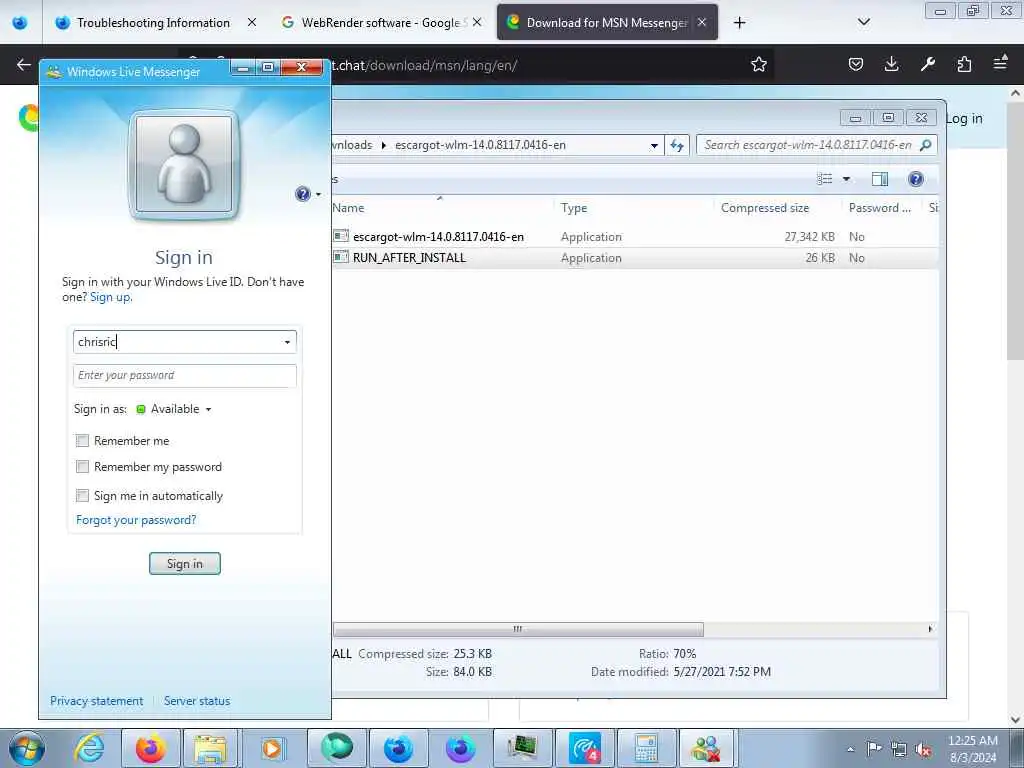Open Windows Explorer folder icon on the taskbar
The width and height of the screenshot is (1024, 768).
pyautogui.click(x=210, y=748)
